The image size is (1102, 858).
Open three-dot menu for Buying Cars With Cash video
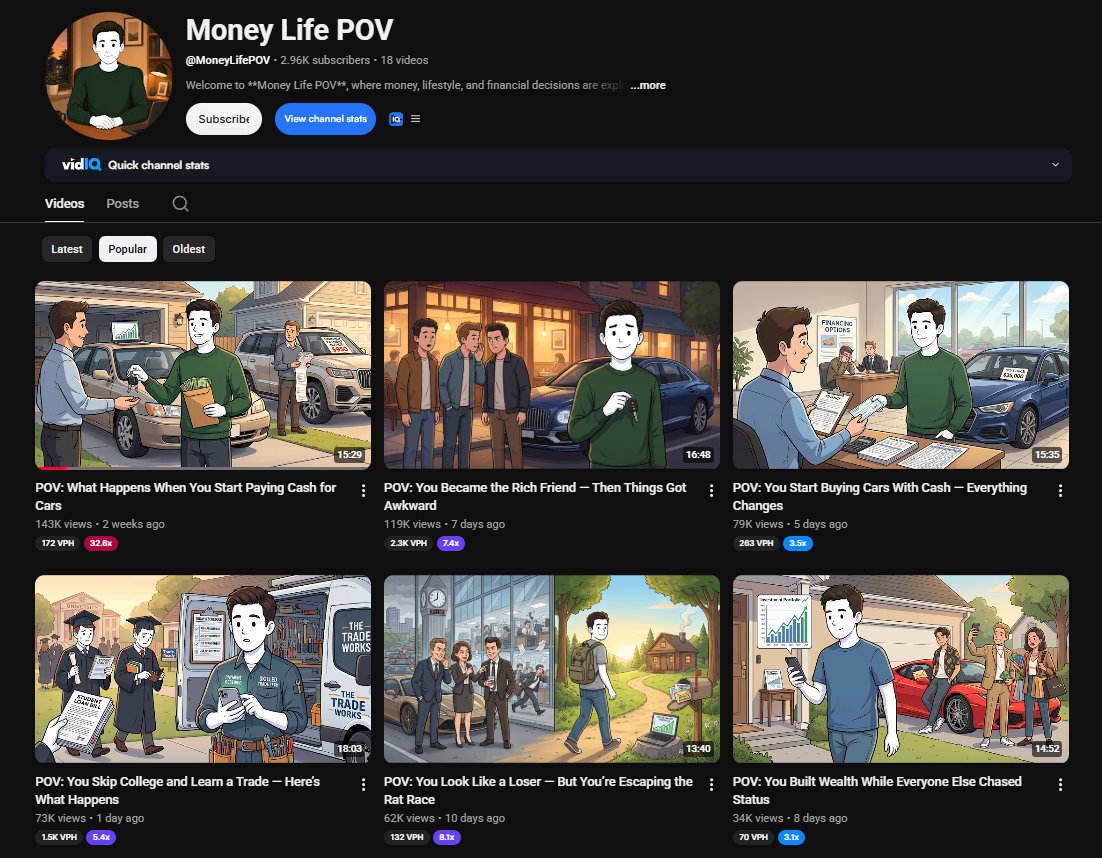point(1060,490)
